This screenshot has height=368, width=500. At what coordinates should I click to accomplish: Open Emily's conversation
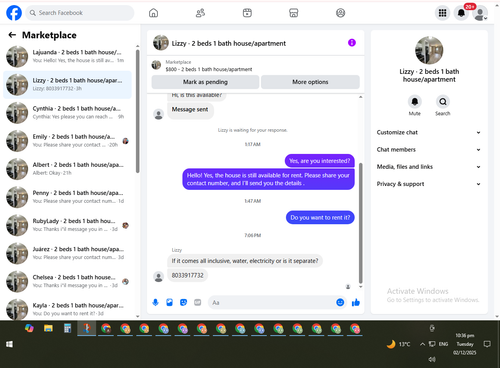point(67,141)
